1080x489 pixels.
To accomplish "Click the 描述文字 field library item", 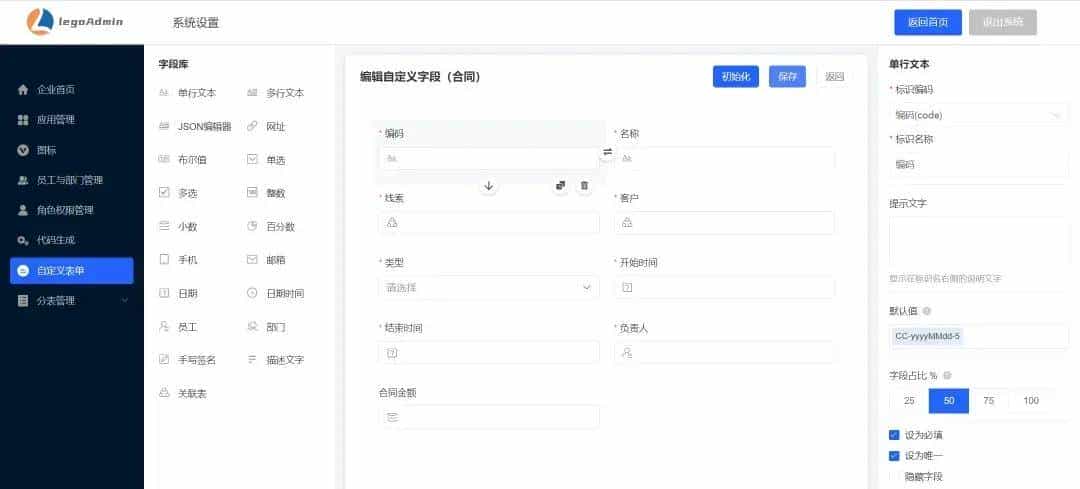I will click(276, 360).
